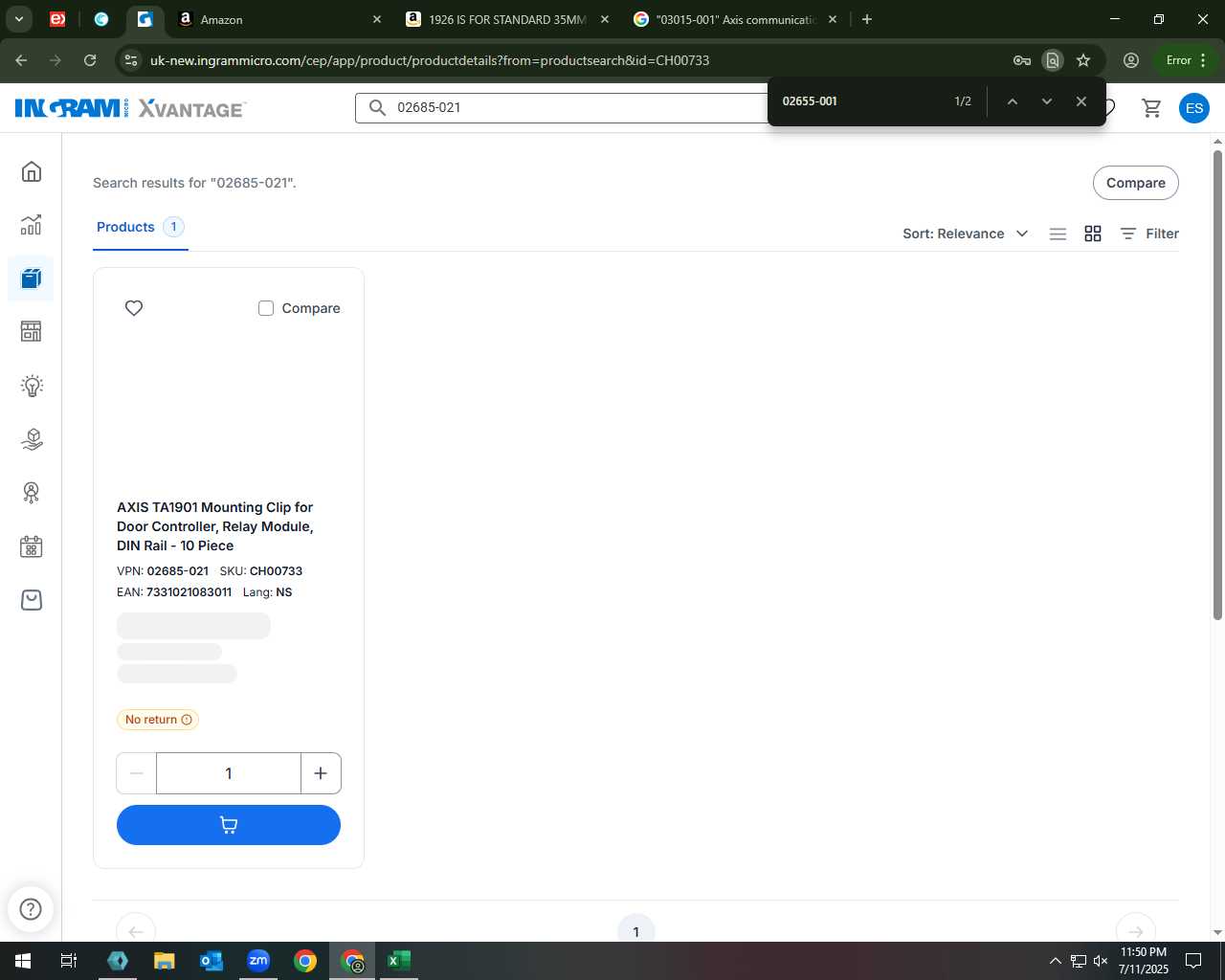
Task: Click the address bar URL
Action: [430, 60]
